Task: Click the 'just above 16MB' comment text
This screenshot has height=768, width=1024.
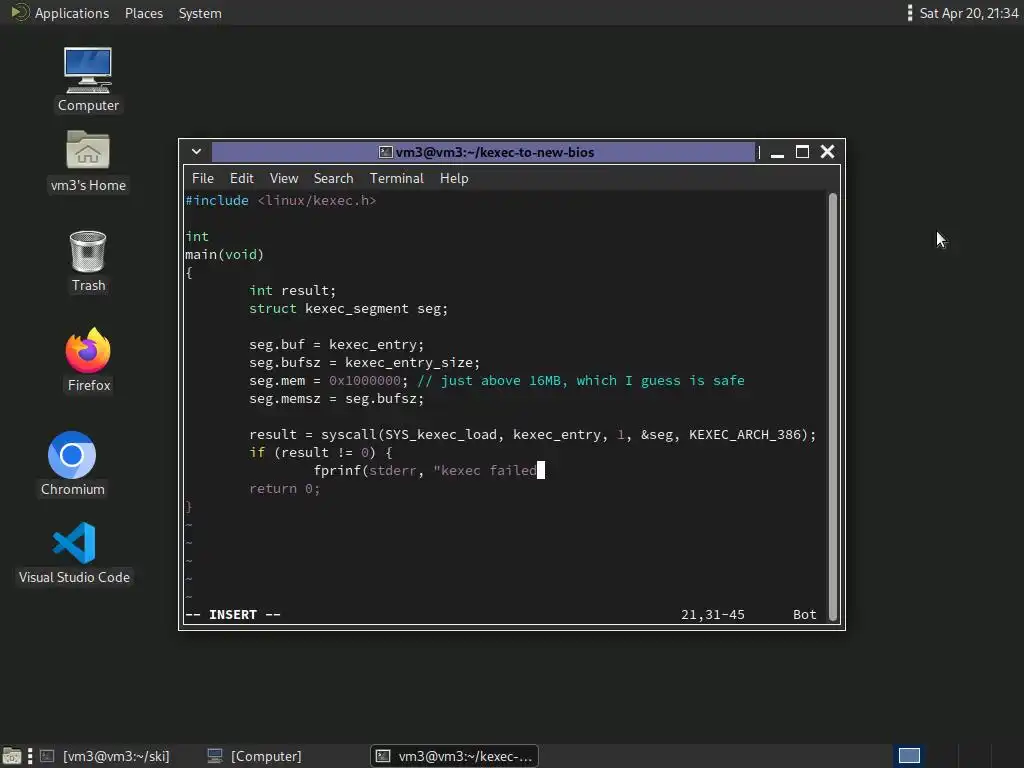Action: [x=500, y=381]
